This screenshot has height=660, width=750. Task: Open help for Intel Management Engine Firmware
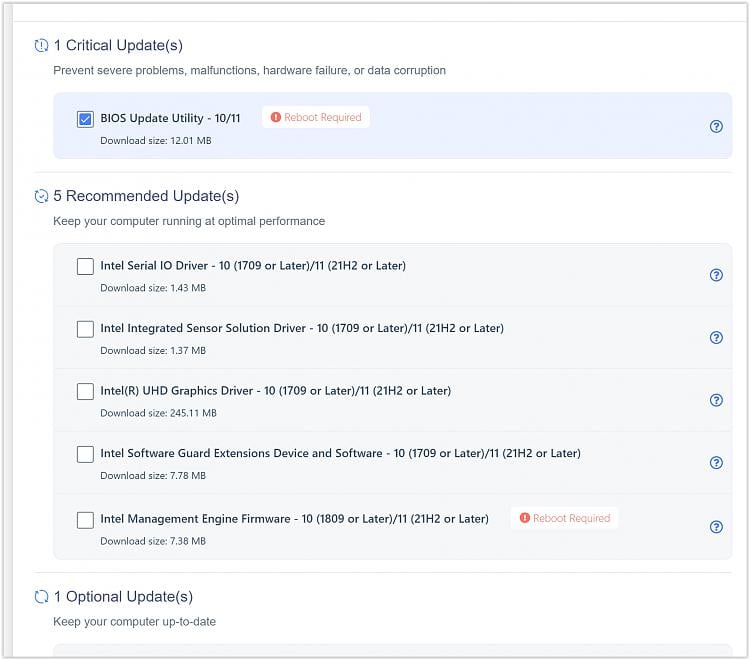(x=716, y=527)
